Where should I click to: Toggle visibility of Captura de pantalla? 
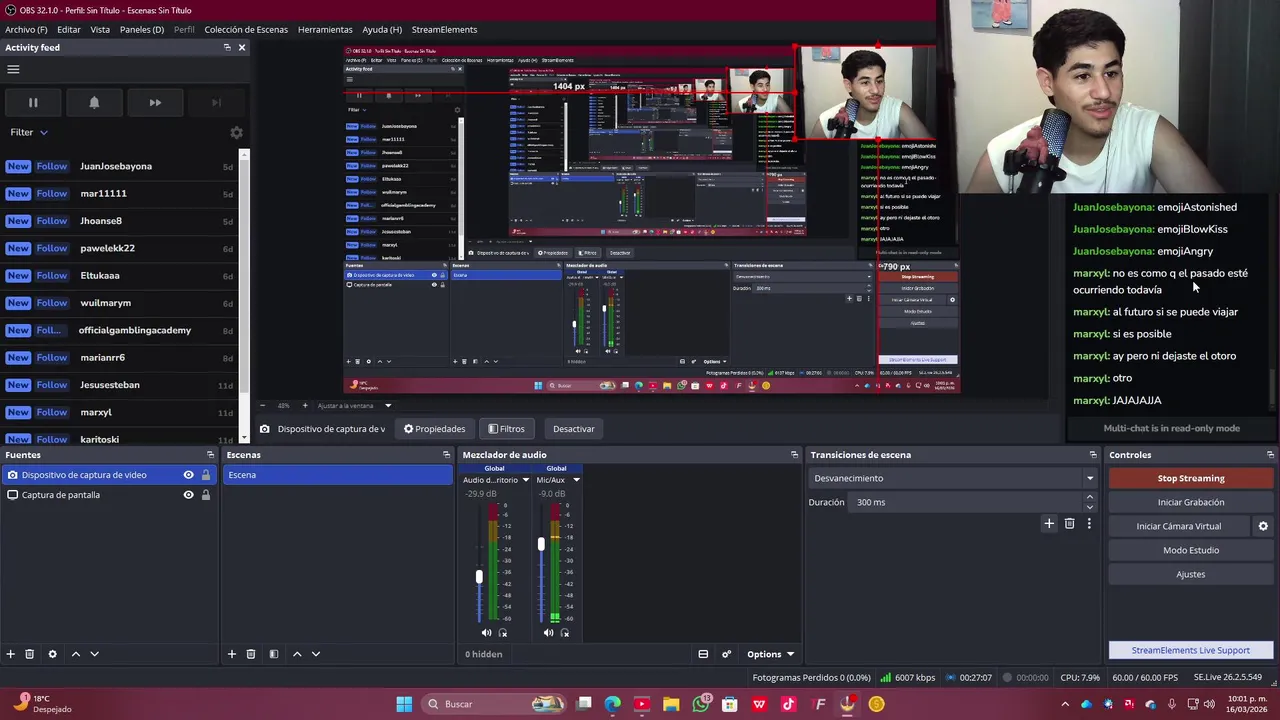[x=188, y=495]
